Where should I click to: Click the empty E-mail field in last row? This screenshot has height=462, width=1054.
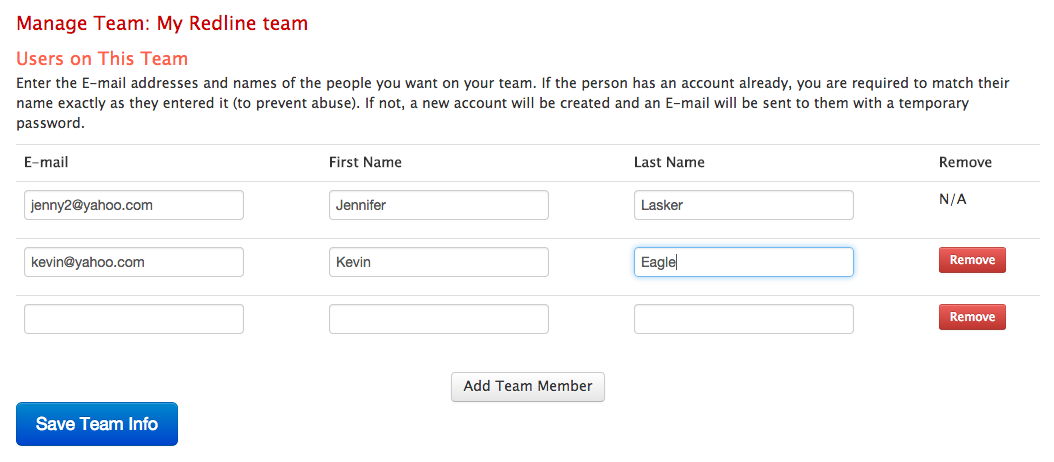click(134, 319)
